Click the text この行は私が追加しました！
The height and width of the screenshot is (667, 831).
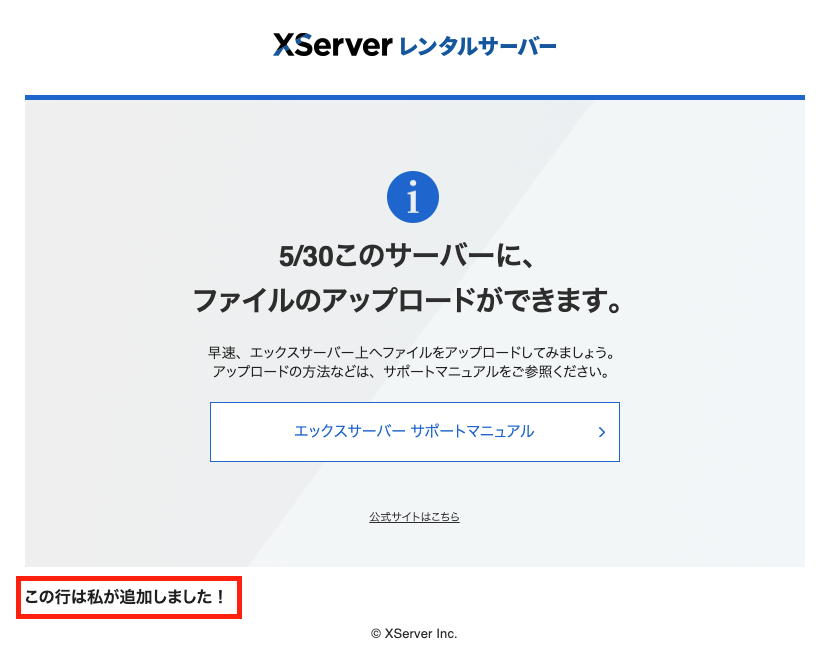[x=125, y=597]
